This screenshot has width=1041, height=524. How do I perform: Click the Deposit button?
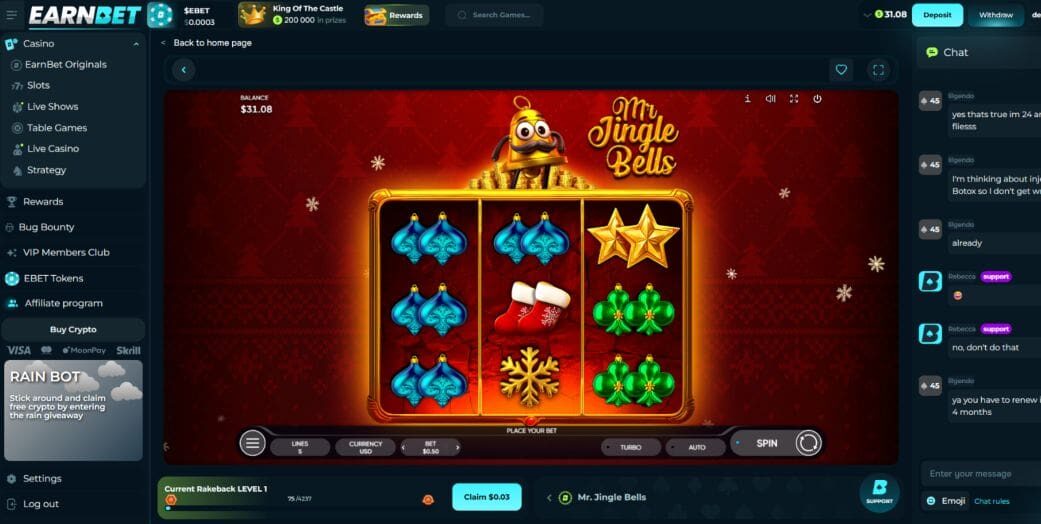pos(937,15)
